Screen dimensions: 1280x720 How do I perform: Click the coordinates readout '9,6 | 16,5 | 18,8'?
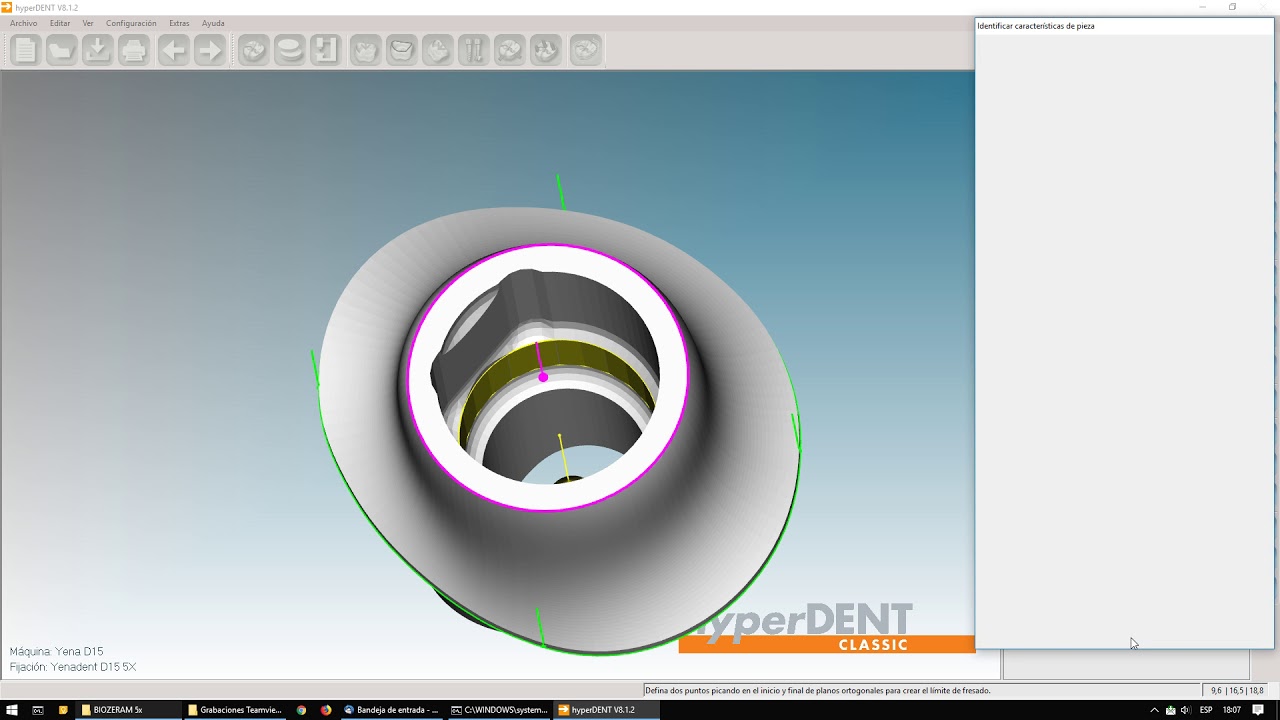point(1237,690)
